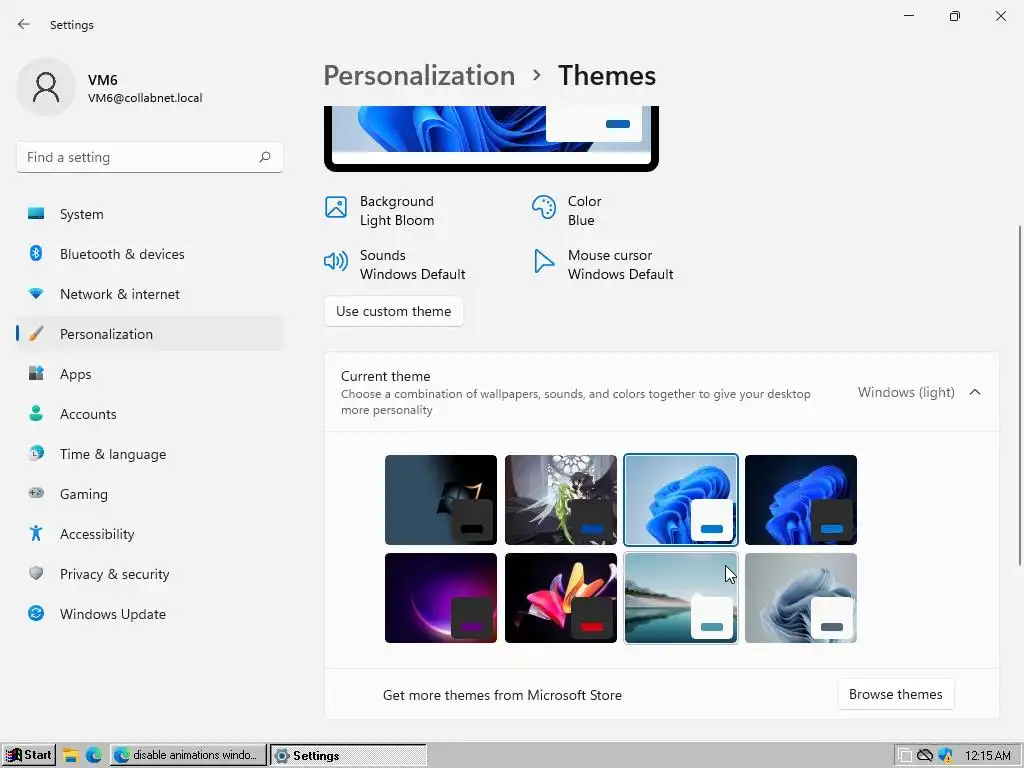Select the colorful flower dark theme
1024x768 pixels.
(x=560, y=598)
